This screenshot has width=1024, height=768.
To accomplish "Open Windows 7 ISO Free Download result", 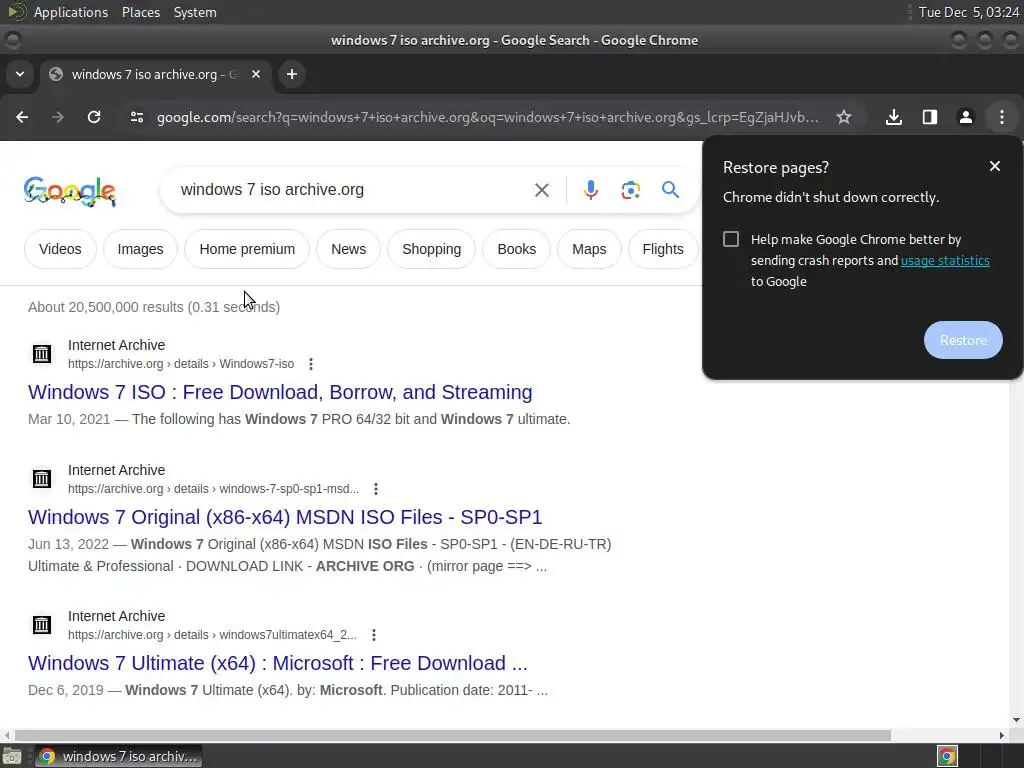I will [x=280, y=392].
